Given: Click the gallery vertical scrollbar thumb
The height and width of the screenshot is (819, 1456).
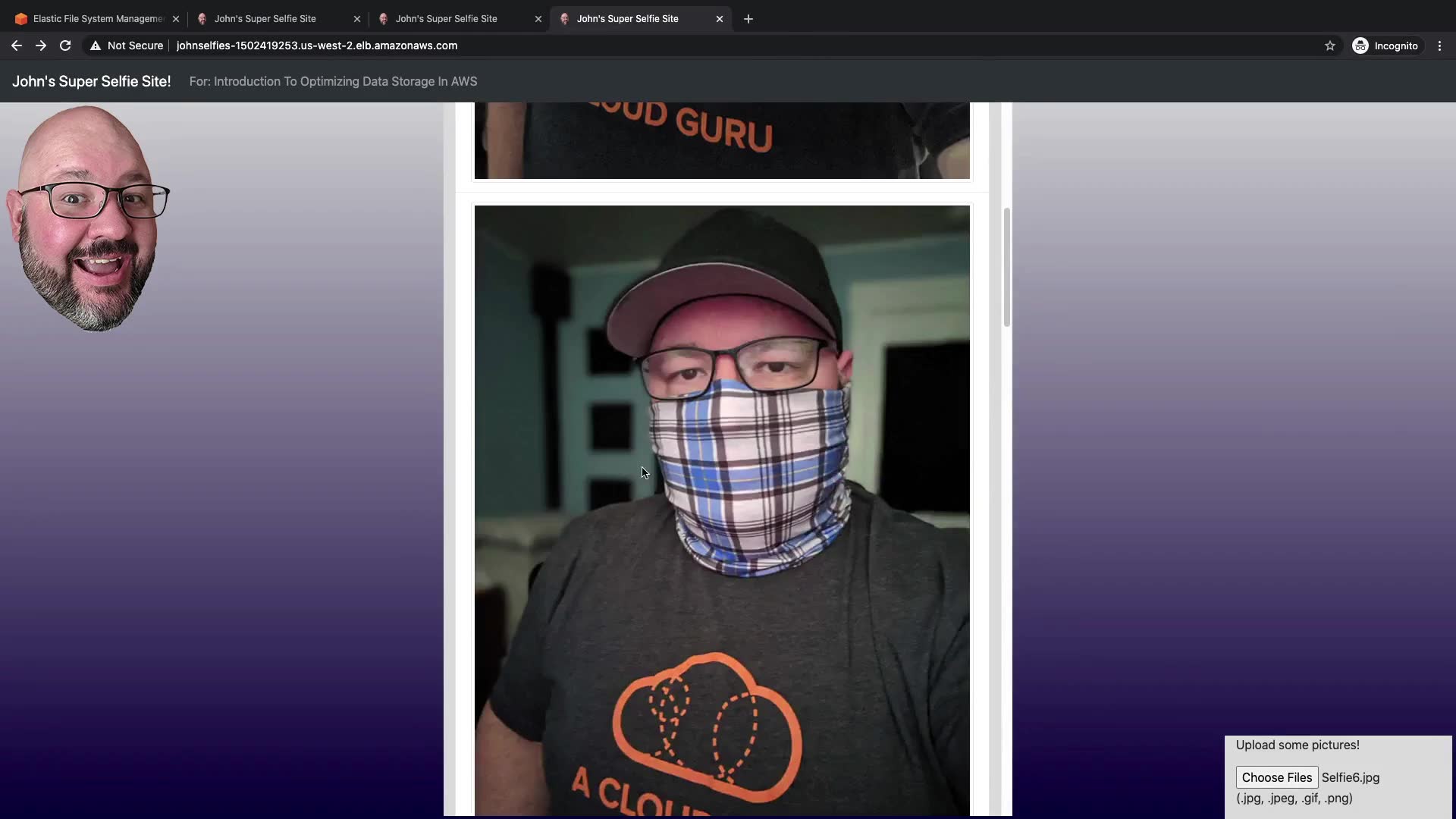Looking at the screenshot, I should coord(1006,267).
